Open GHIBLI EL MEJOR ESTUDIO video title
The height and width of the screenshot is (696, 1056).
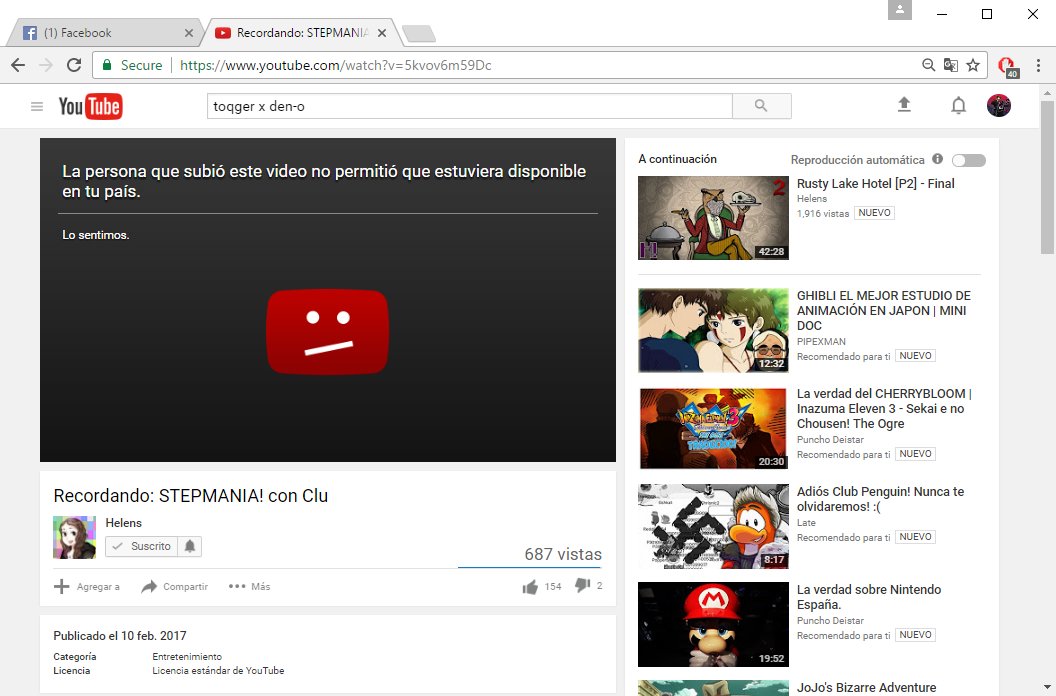[x=884, y=311]
